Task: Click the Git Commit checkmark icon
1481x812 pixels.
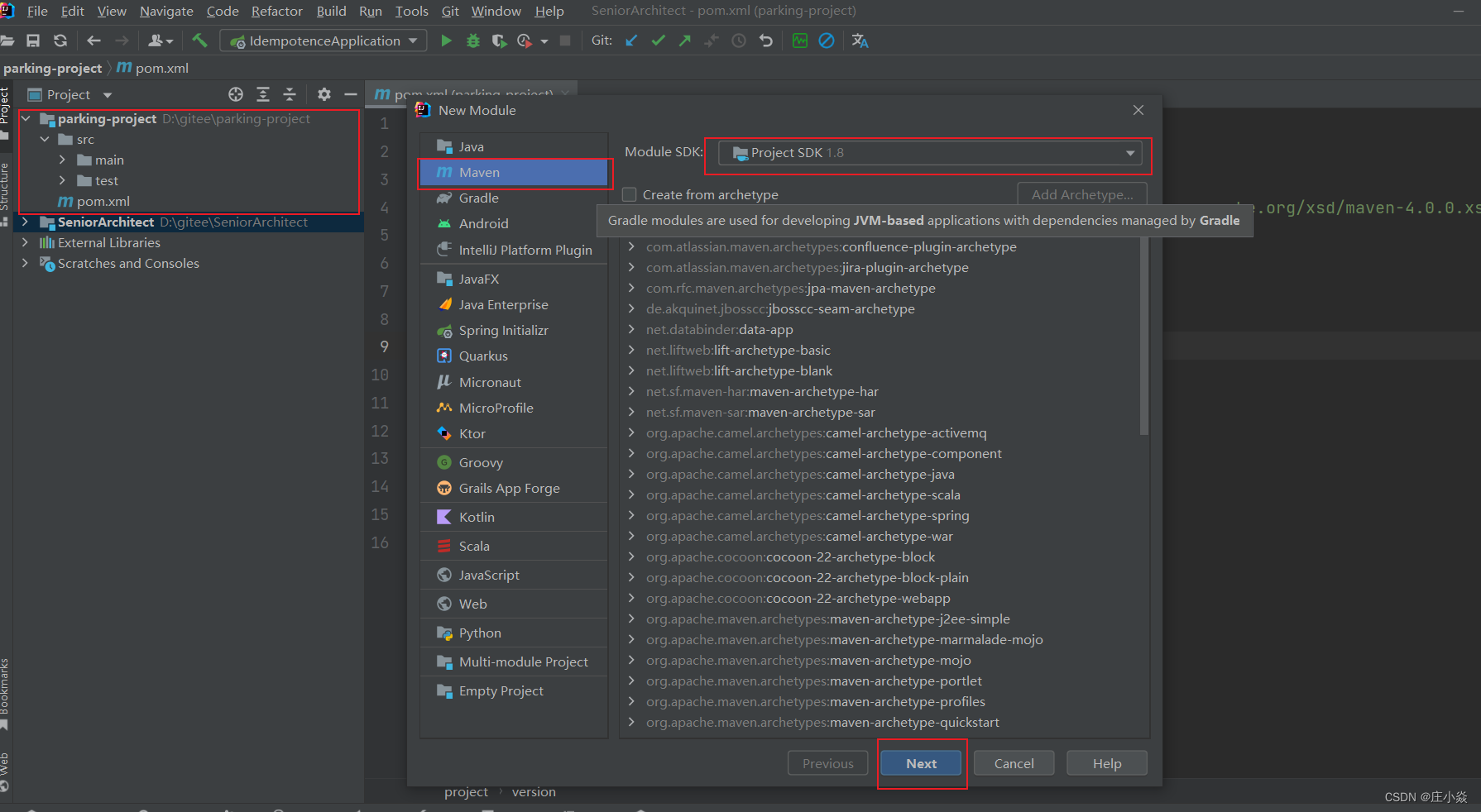Action: [659, 41]
